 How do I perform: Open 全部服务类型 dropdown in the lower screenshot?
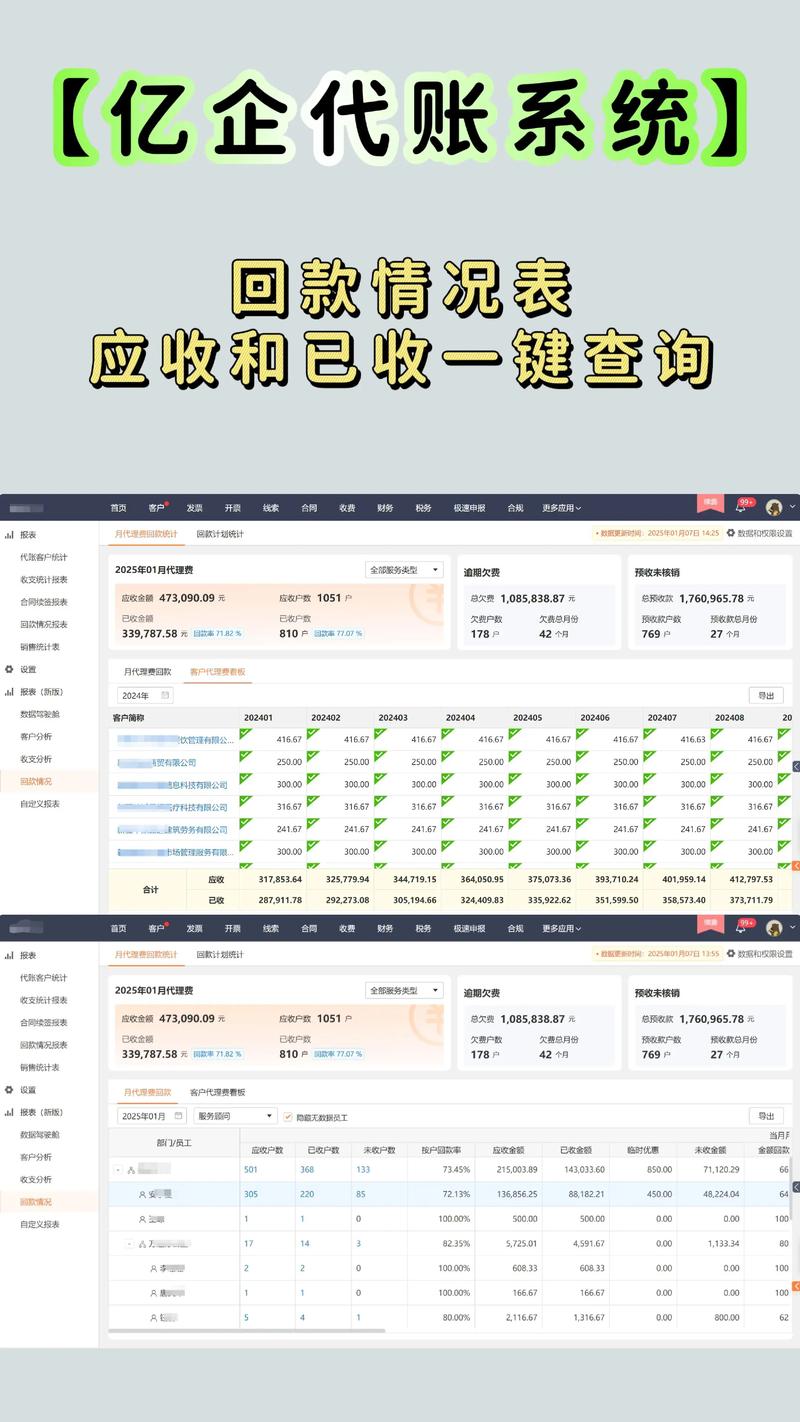[x=404, y=990]
